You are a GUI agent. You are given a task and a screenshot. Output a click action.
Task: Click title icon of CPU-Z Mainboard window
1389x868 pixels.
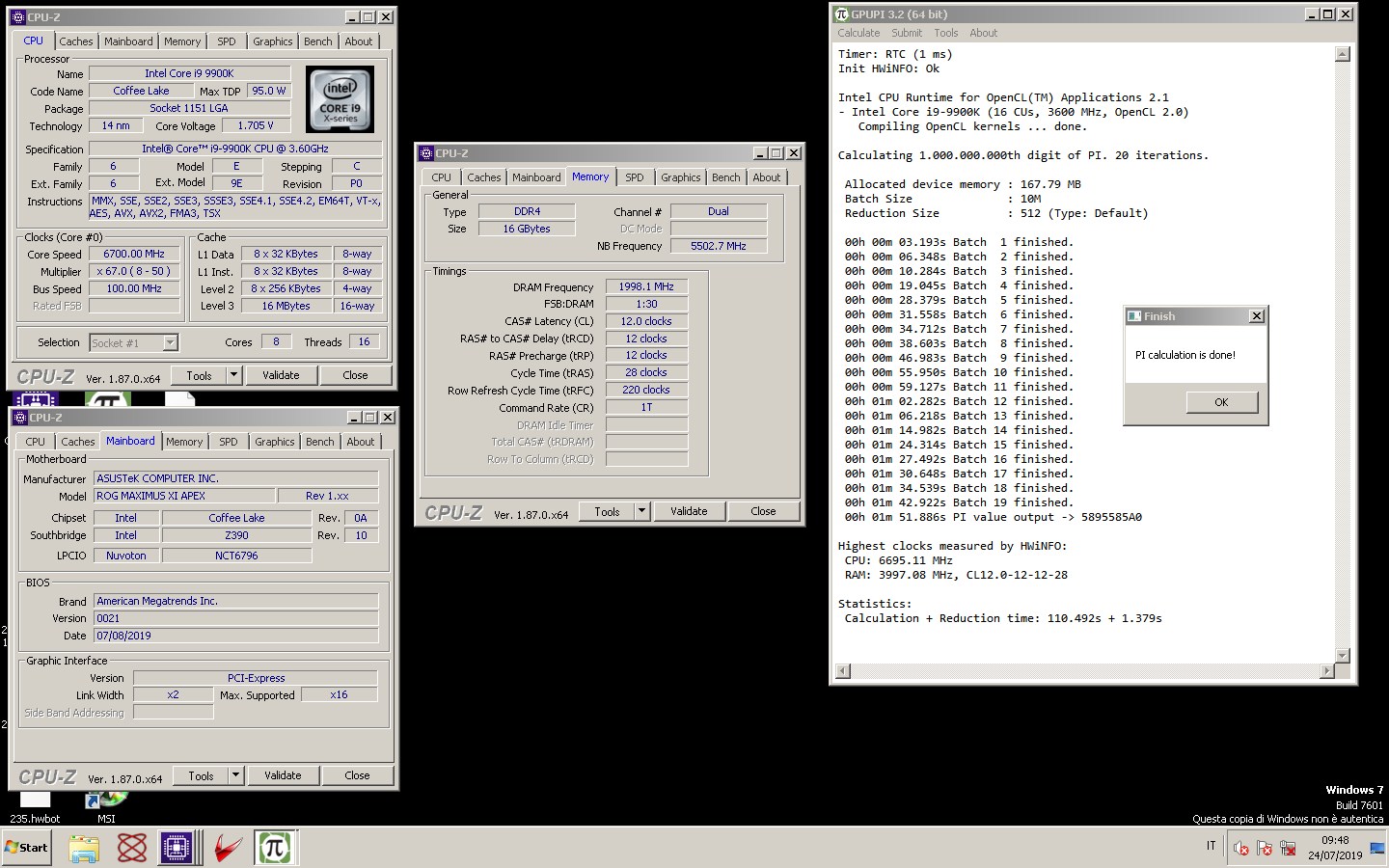pyautogui.click(x=20, y=418)
